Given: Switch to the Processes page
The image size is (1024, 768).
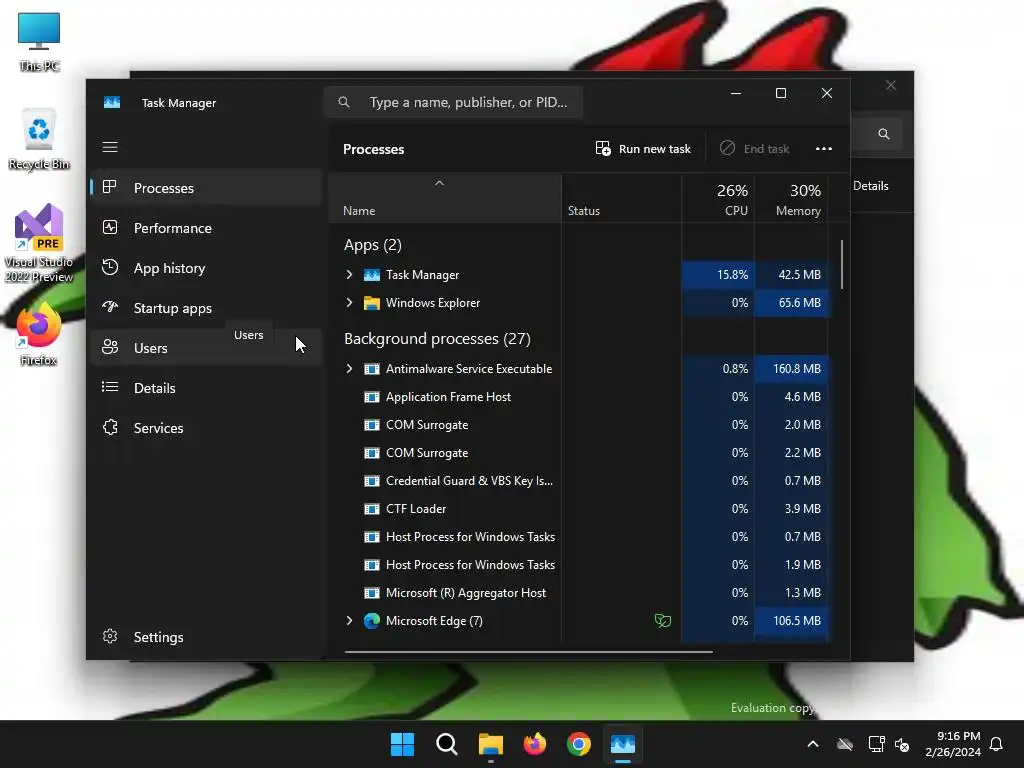Looking at the screenshot, I should (x=206, y=187).
